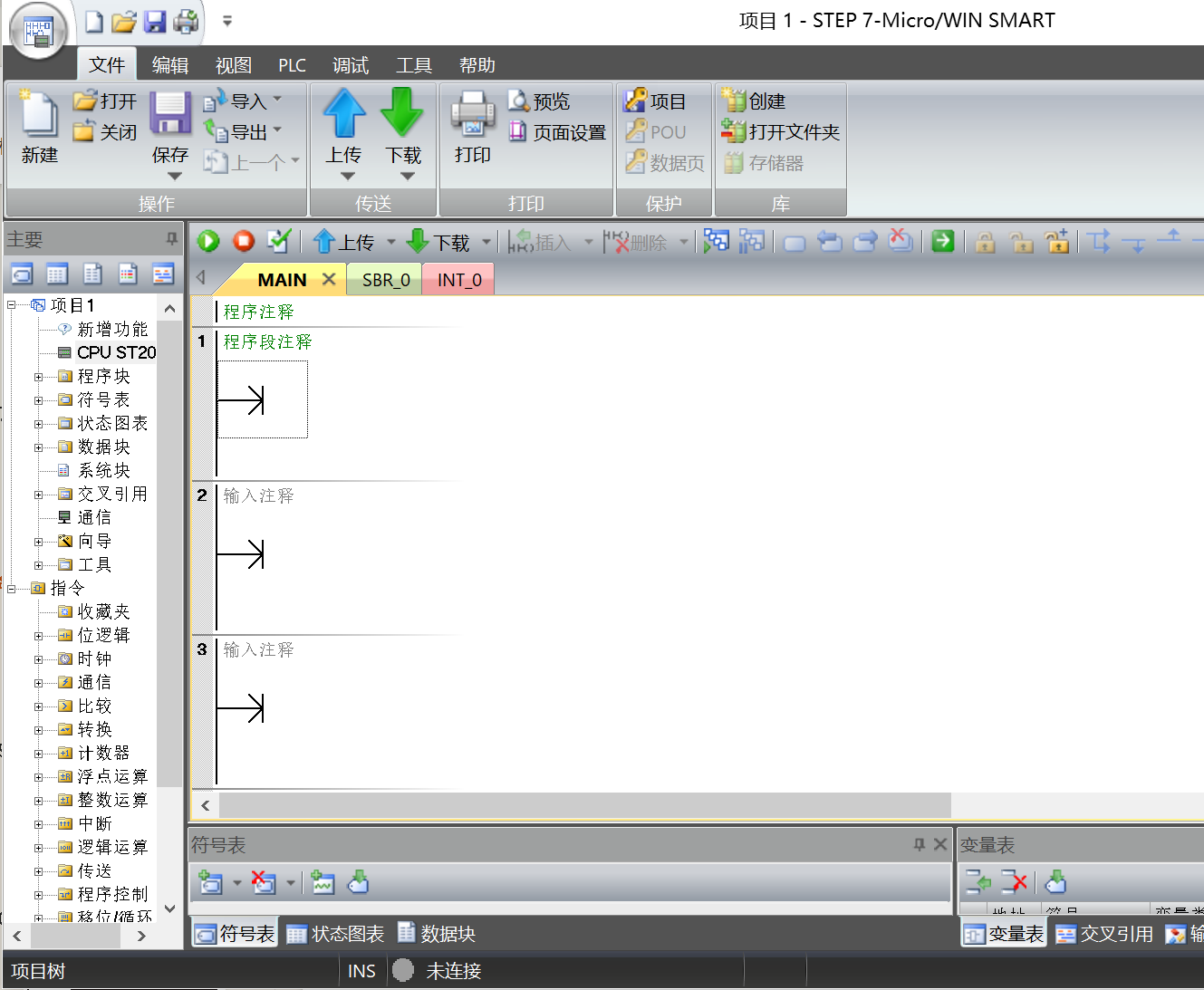Open 预览 print preview
This screenshot has width=1204, height=990.
[539, 101]
